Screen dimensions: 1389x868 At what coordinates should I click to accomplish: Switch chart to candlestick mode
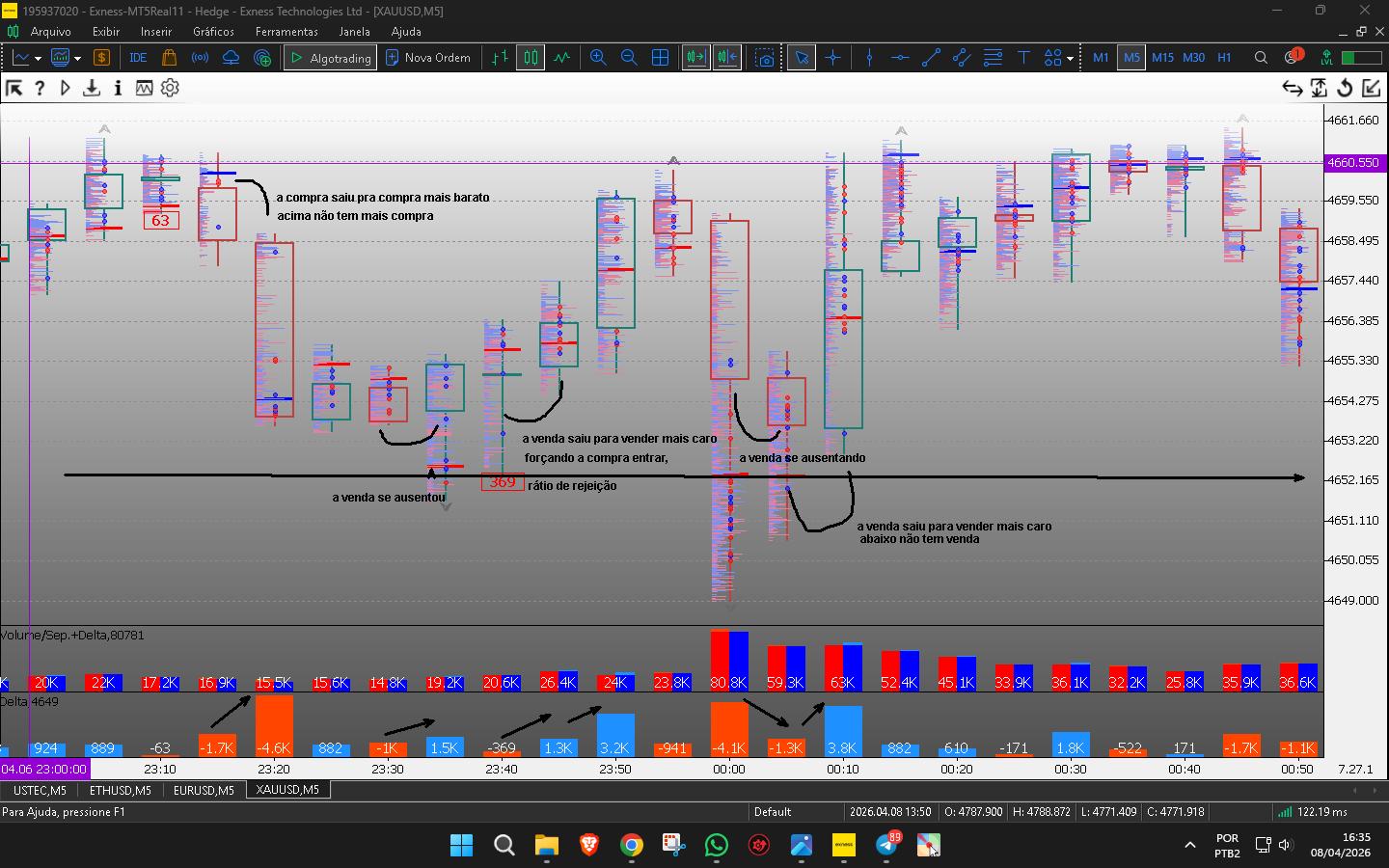(531, 58)
